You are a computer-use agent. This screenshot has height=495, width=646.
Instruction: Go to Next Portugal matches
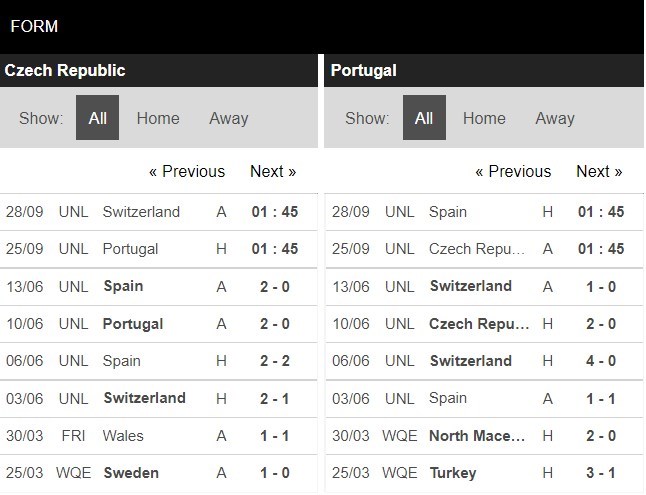point(599,171)
